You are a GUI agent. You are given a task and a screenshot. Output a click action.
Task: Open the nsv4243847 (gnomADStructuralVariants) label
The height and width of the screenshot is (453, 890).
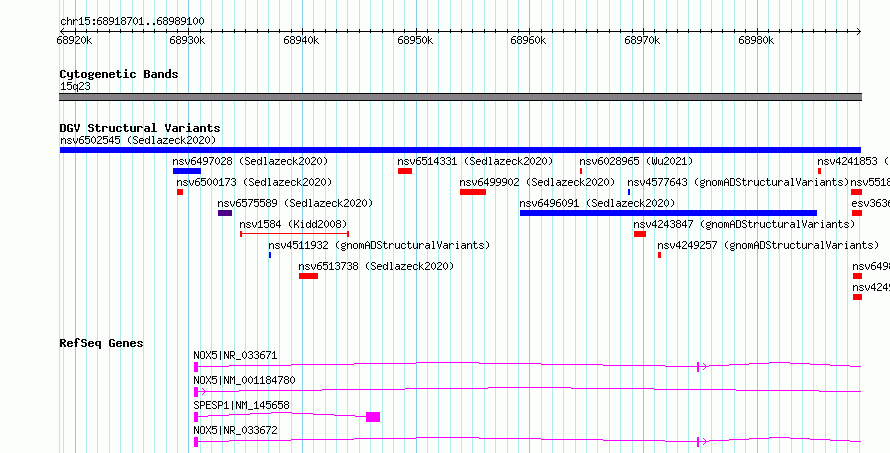click(744, 224)
